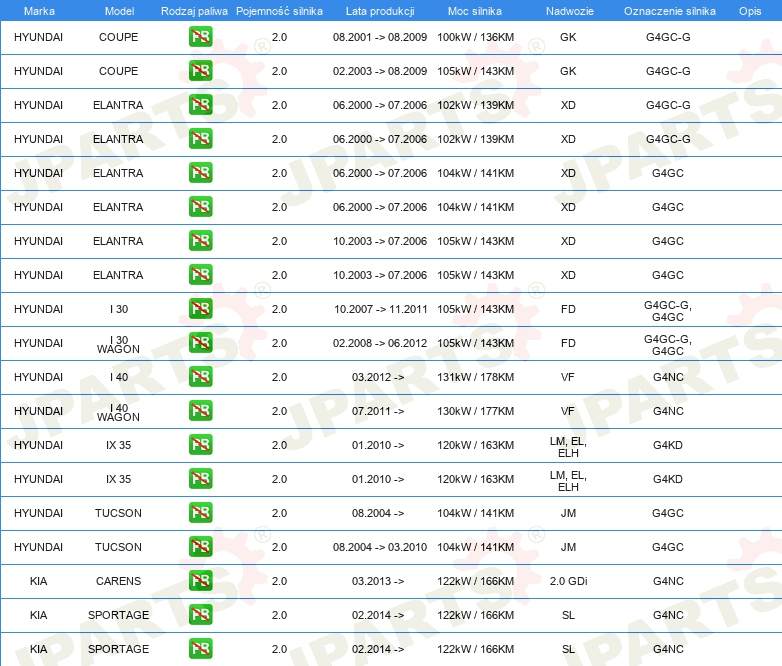Click the Rodzaj paliwa column header
Viewport: 782px width, 666px height.
(x=194, y=10)
